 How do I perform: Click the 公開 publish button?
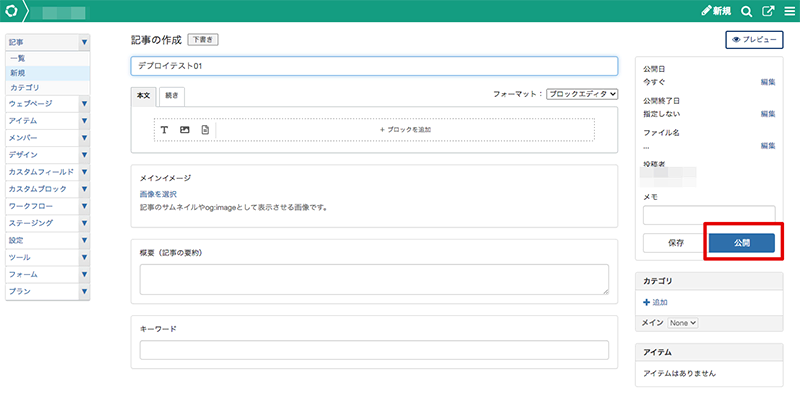coord(741,242)
